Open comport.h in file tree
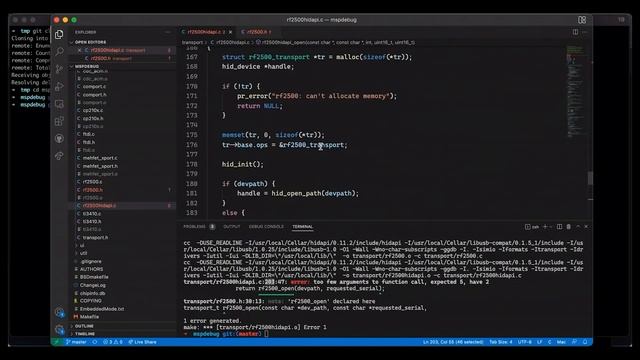 [94, 95]
